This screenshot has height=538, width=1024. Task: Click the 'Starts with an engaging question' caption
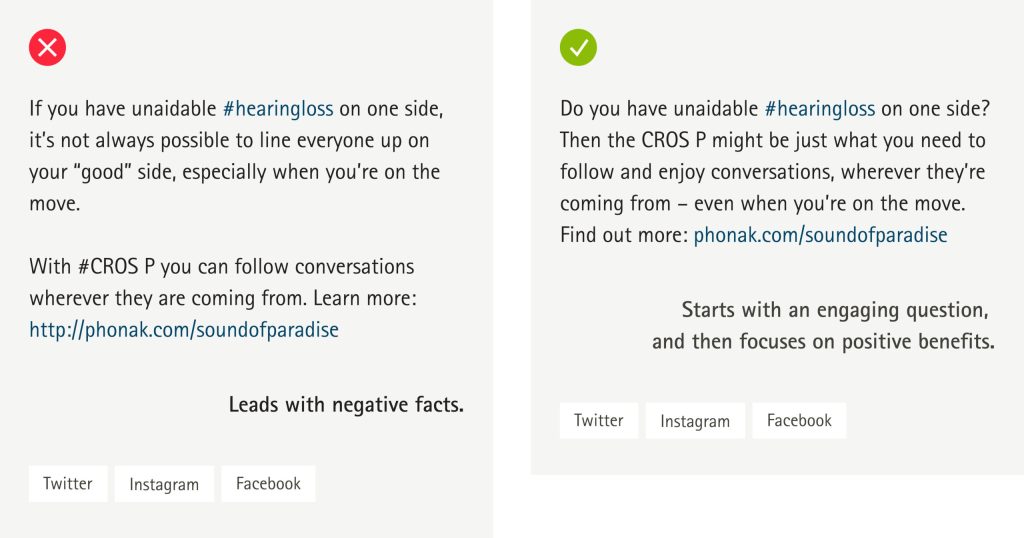835,310
